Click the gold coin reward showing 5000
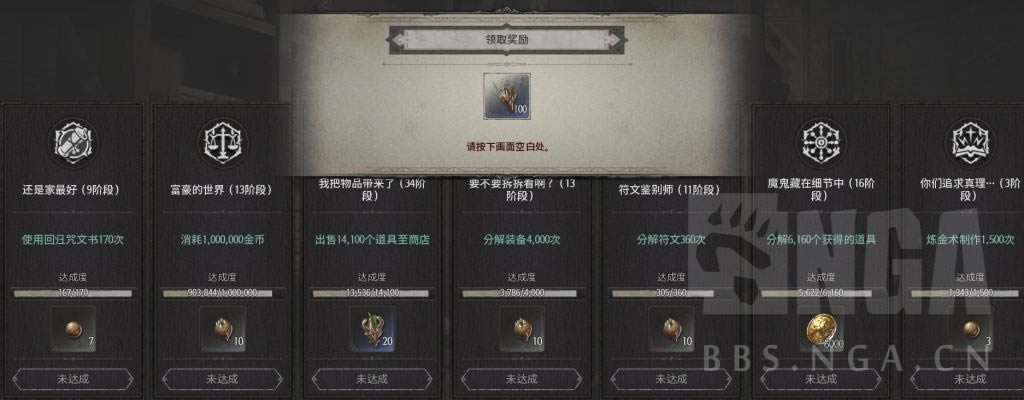This screenshot has width=1024, height=400. (821, 329)
